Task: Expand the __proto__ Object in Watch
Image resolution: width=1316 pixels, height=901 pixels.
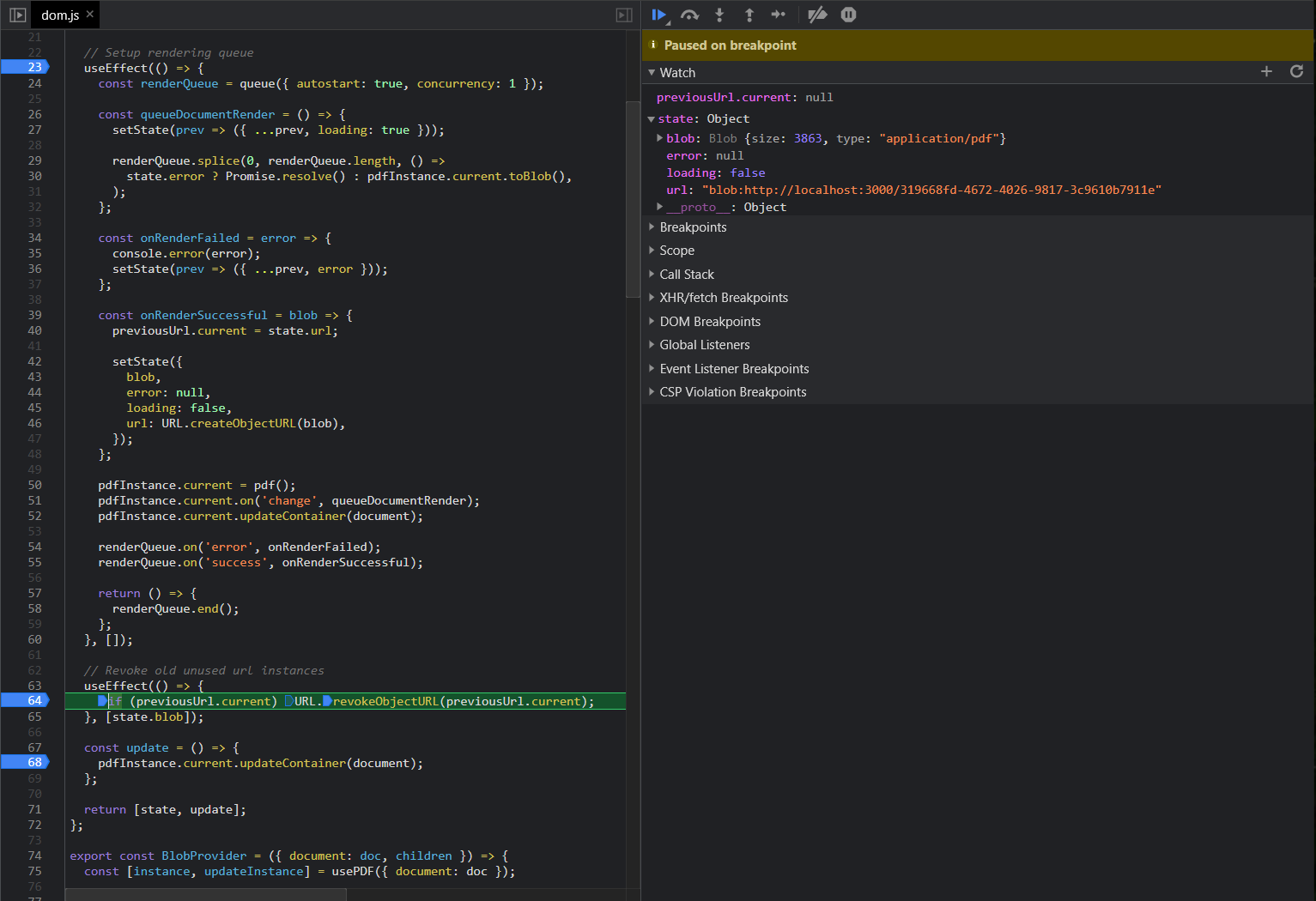Action: [659, 206]
